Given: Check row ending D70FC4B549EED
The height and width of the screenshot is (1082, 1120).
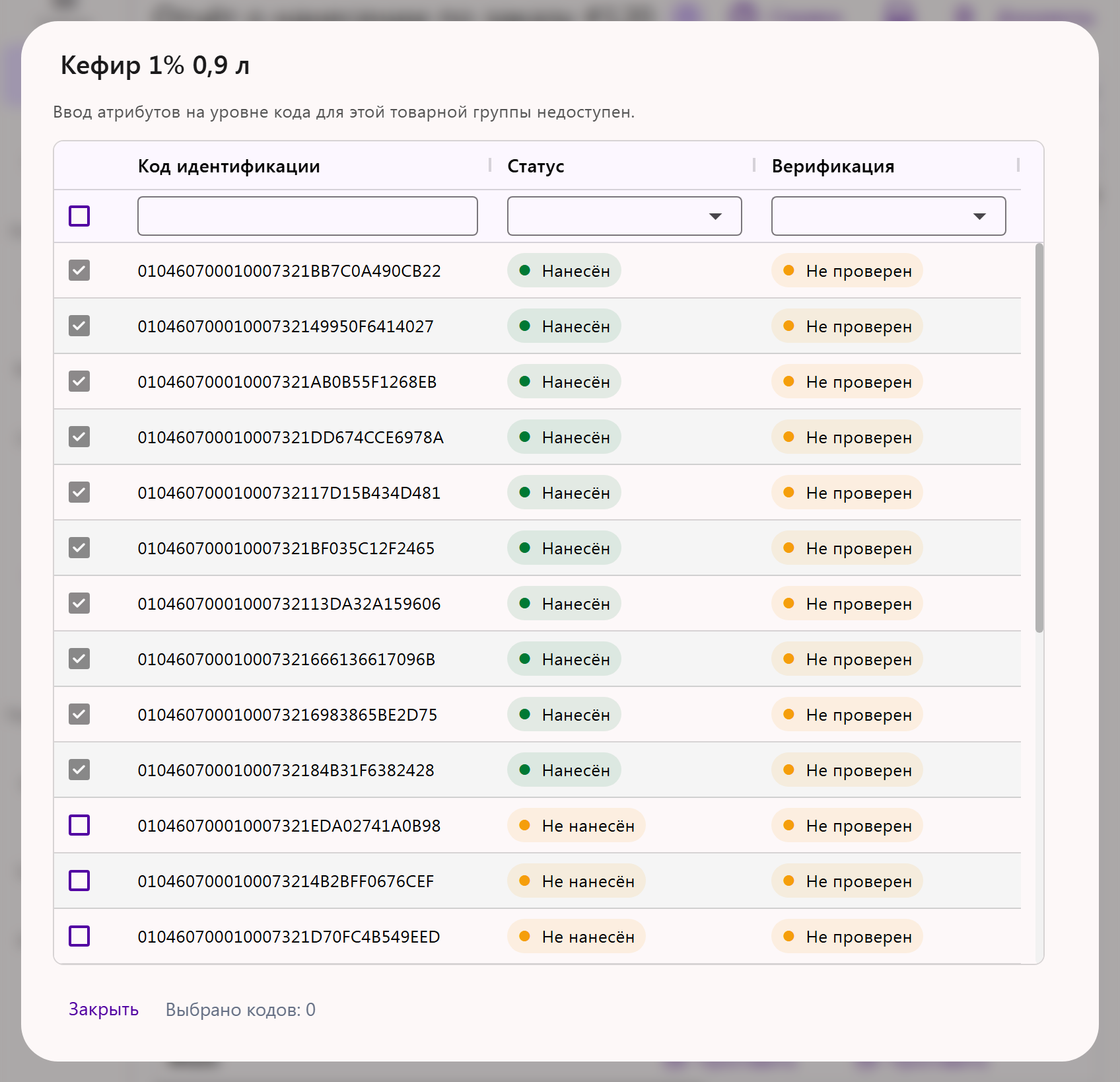Looking at the screenshot, I should point(79,936).
